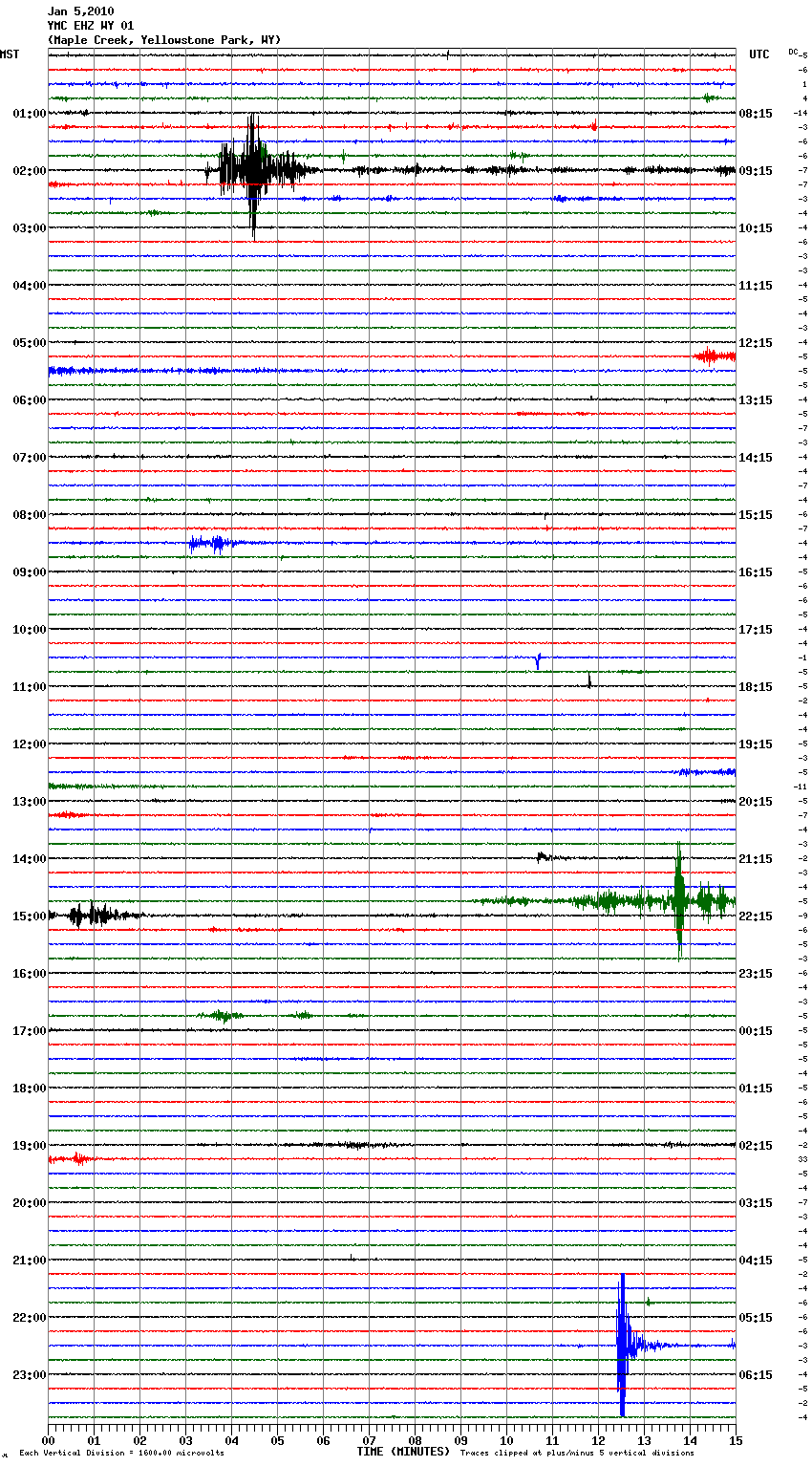Screen dimensions: 812x1466
Task: Click the 03:15 UTC time label
Action: click(756, 1202)
